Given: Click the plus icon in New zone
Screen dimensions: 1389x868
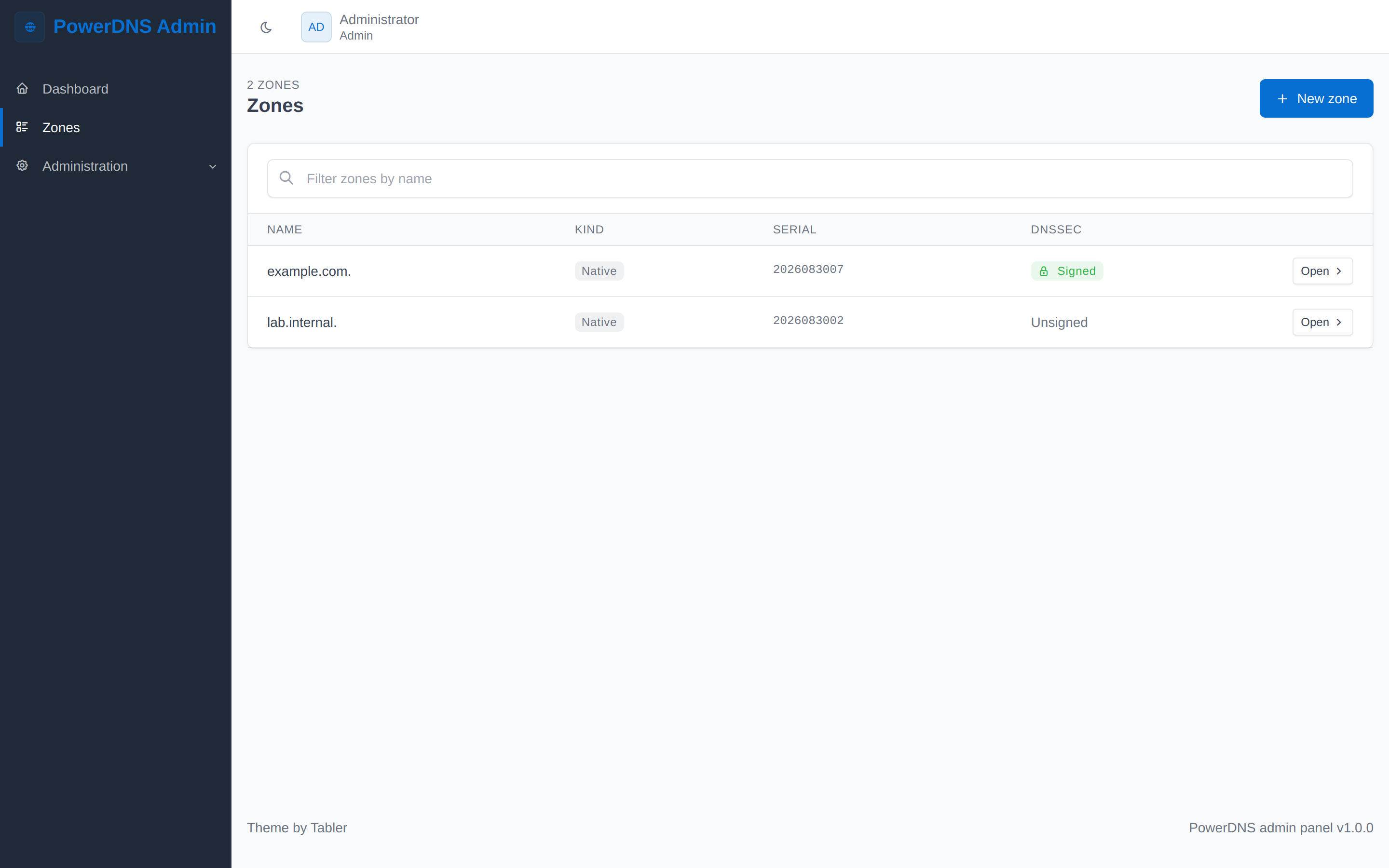Looking at the screenshot, I should click(x=1282, y=99).
